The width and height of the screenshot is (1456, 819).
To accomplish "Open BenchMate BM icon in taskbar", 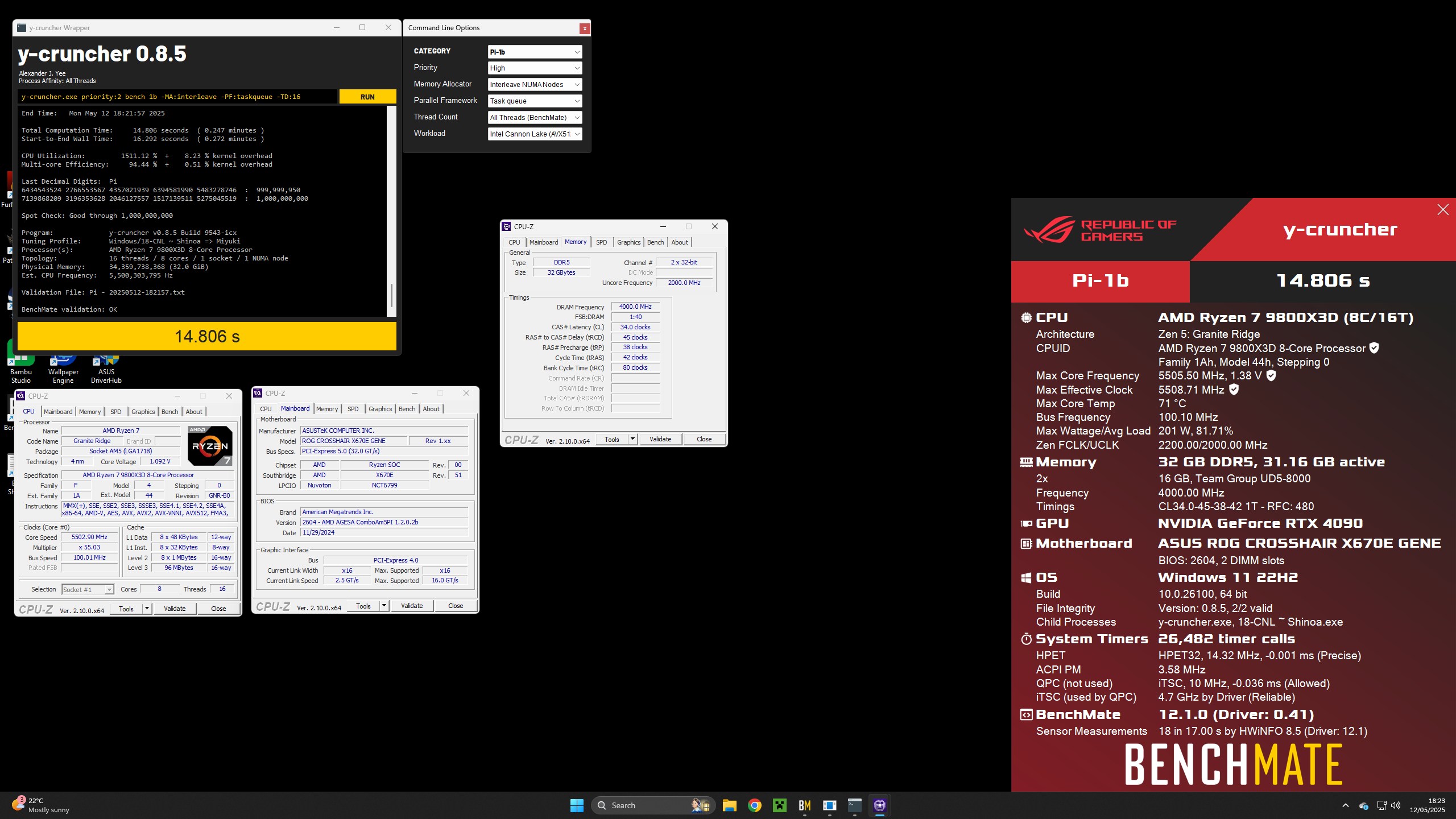I will coord(804,805).
